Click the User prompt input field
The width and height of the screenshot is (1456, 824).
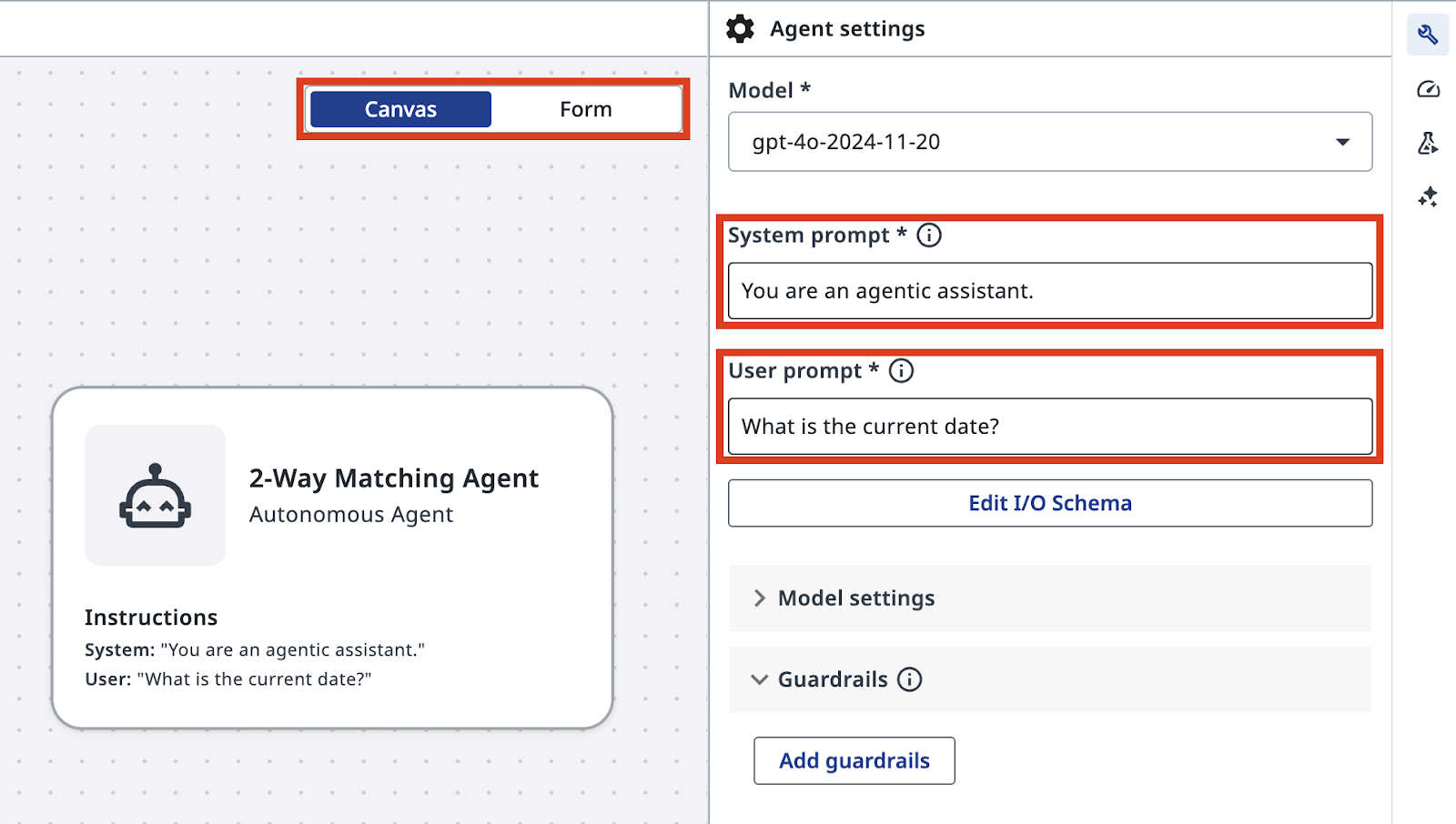click(x=1050, y=427)
